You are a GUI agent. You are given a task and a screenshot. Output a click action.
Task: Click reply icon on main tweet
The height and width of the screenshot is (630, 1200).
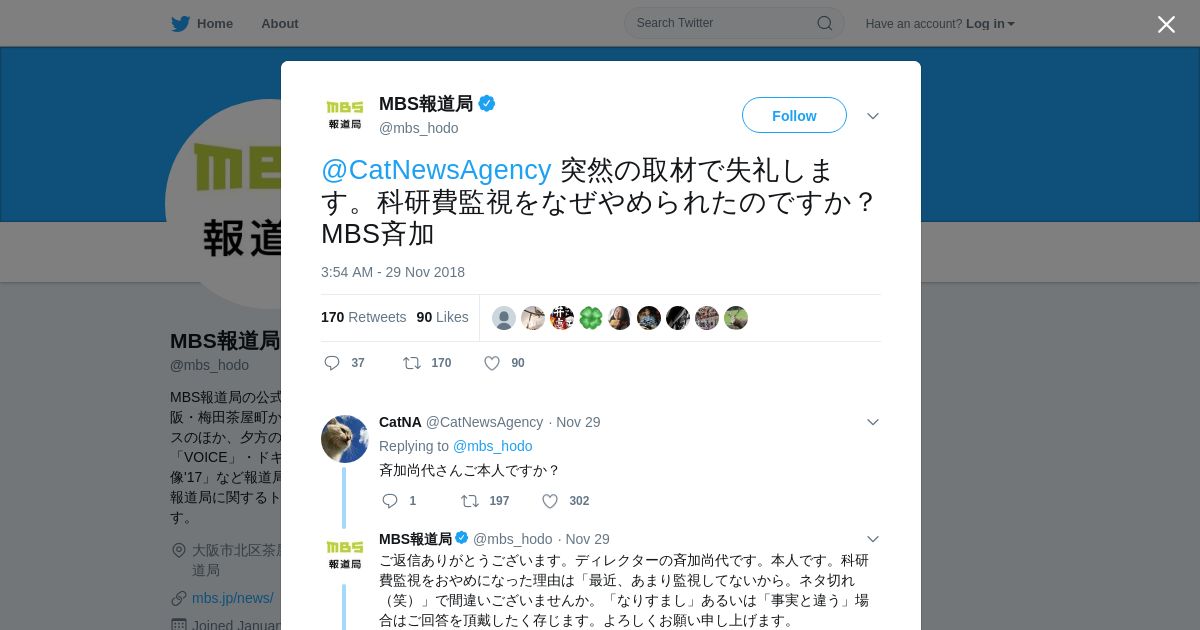tap(332, 363)
